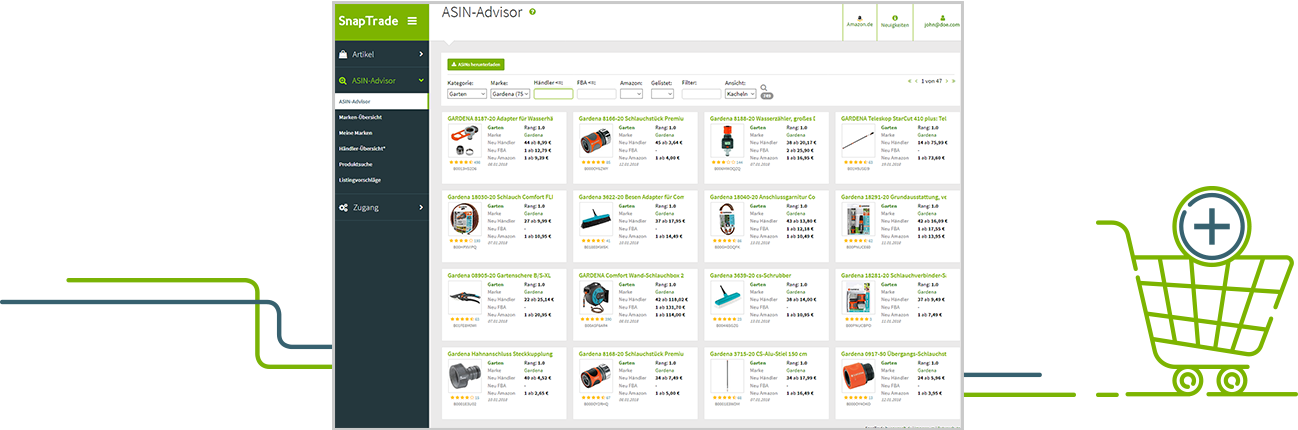Open Gardena 18040-20 Anschlussgarnitur link
The height and width of the screenshot is (430, 1298).
pyautogui.click(x=762, y=196)
